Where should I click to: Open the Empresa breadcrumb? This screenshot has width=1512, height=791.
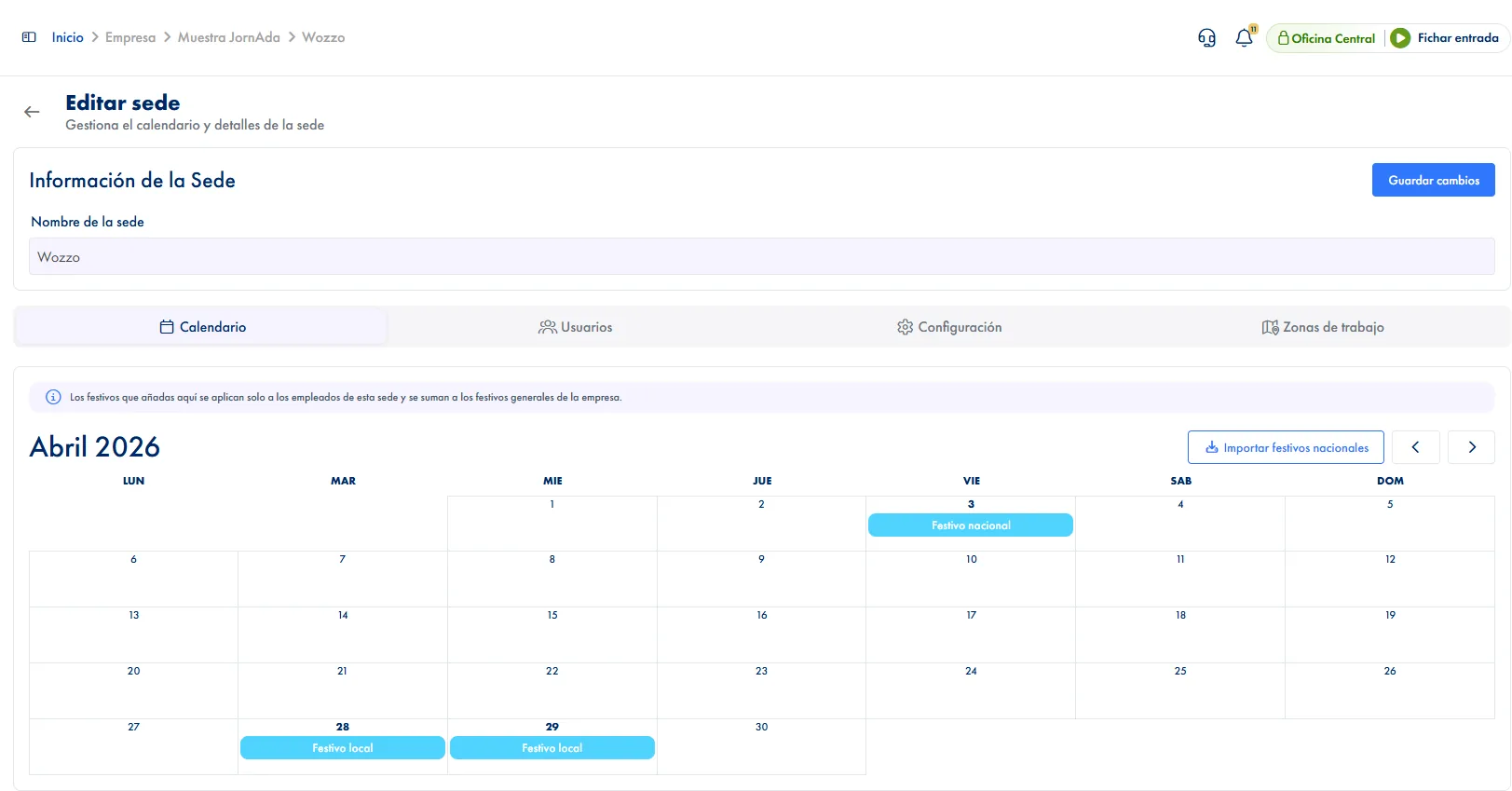130,37
